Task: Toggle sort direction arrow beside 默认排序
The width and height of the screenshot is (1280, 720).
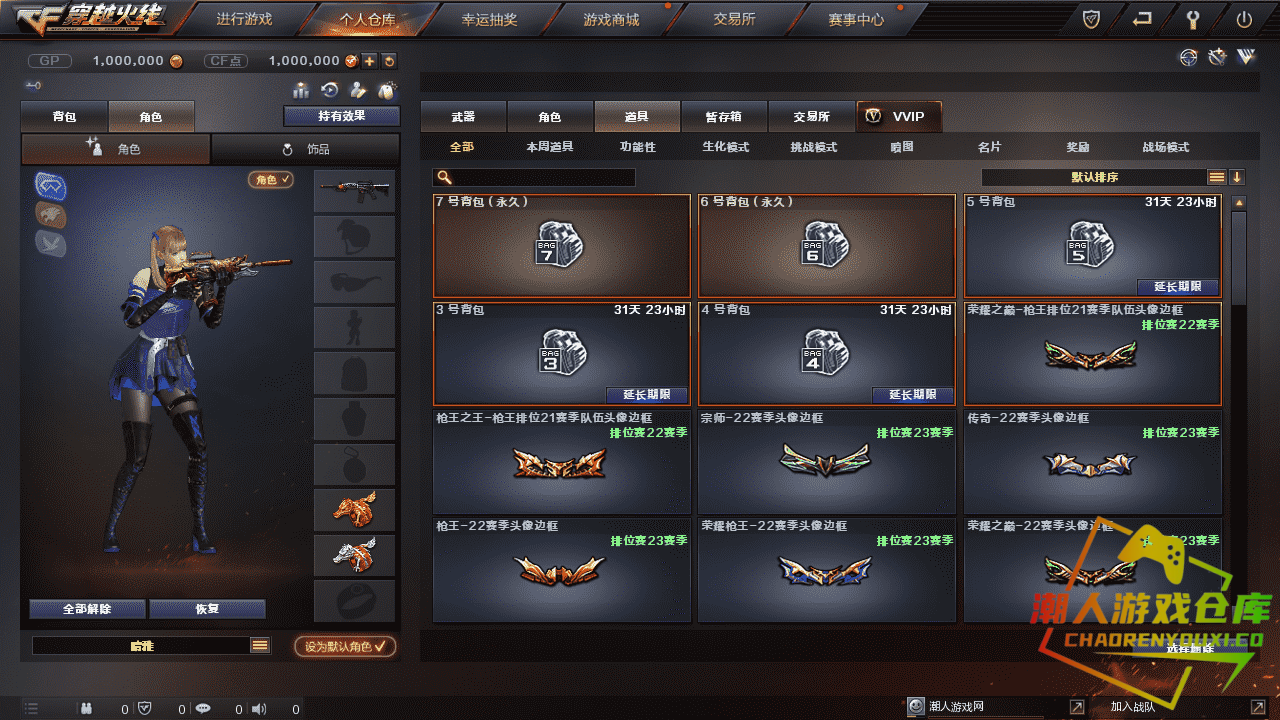Action: tap(1237, 177)
